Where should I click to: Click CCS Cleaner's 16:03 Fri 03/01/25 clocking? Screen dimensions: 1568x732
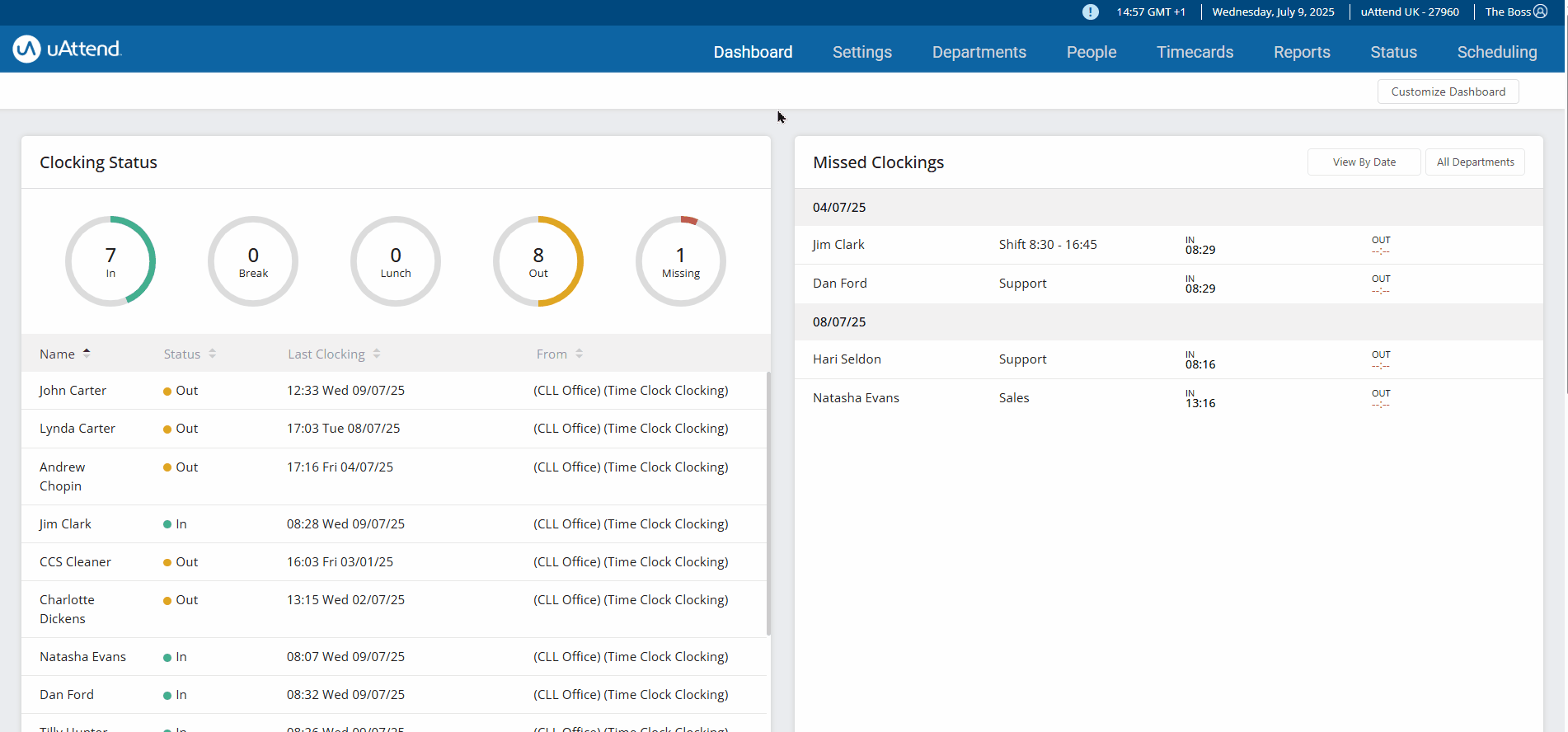pyautogui.click(x=340, y=562)
